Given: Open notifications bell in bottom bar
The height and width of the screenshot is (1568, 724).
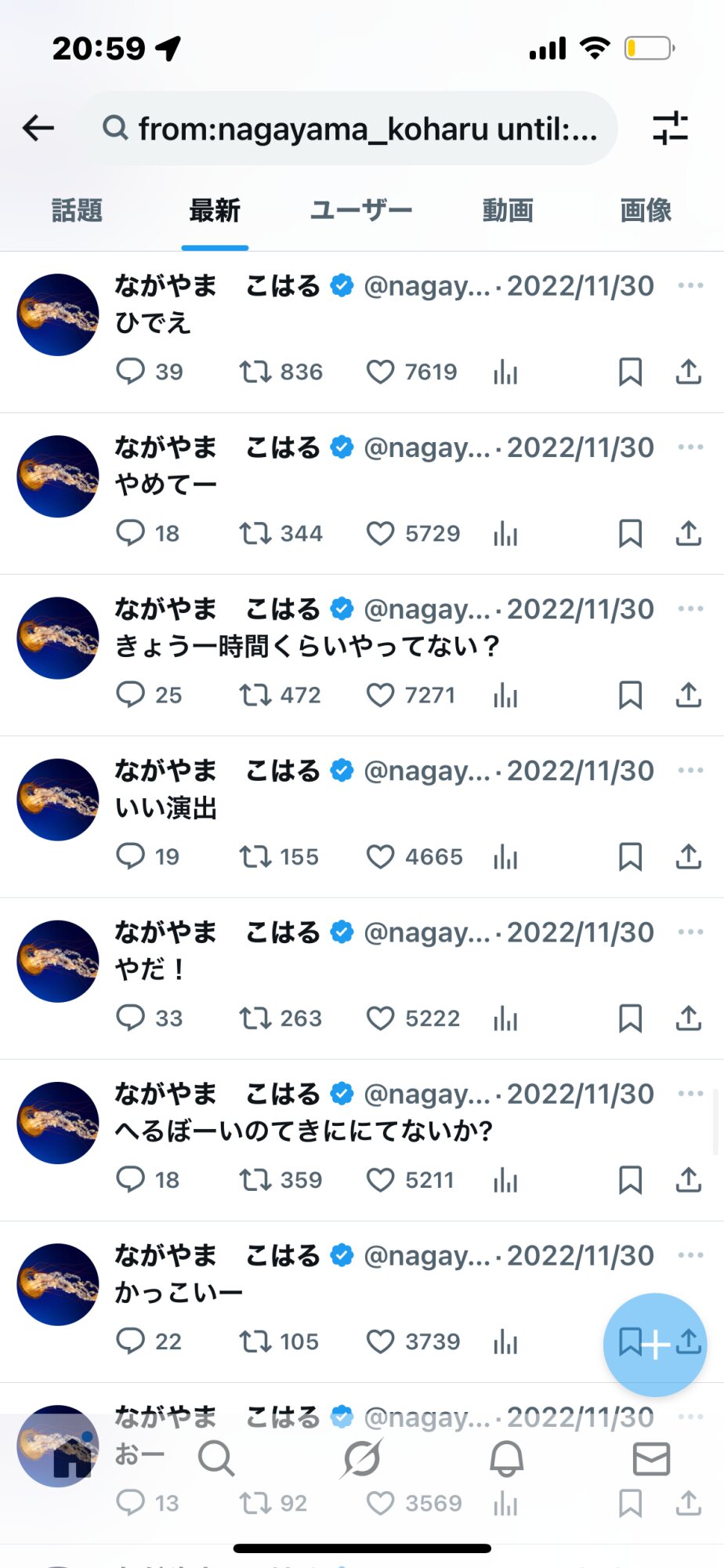Looking at the screenshot, I should pyautogui.click(x=506, y=1459).
